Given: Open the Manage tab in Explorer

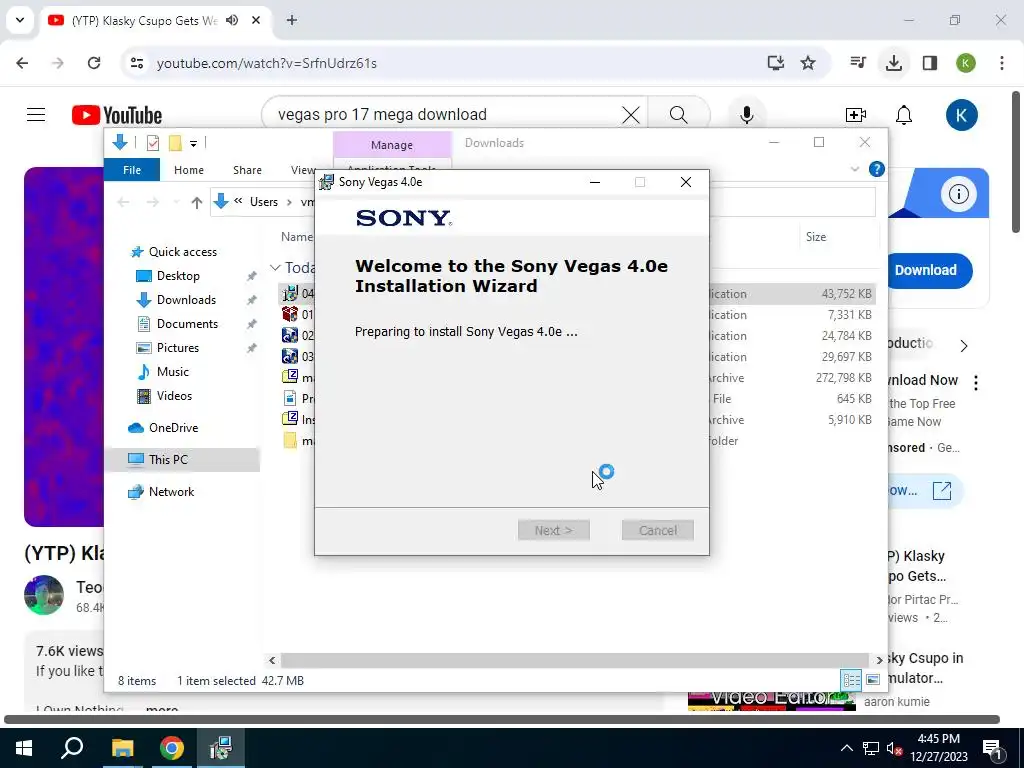Looking at the screenshot, I should [392, 144].
